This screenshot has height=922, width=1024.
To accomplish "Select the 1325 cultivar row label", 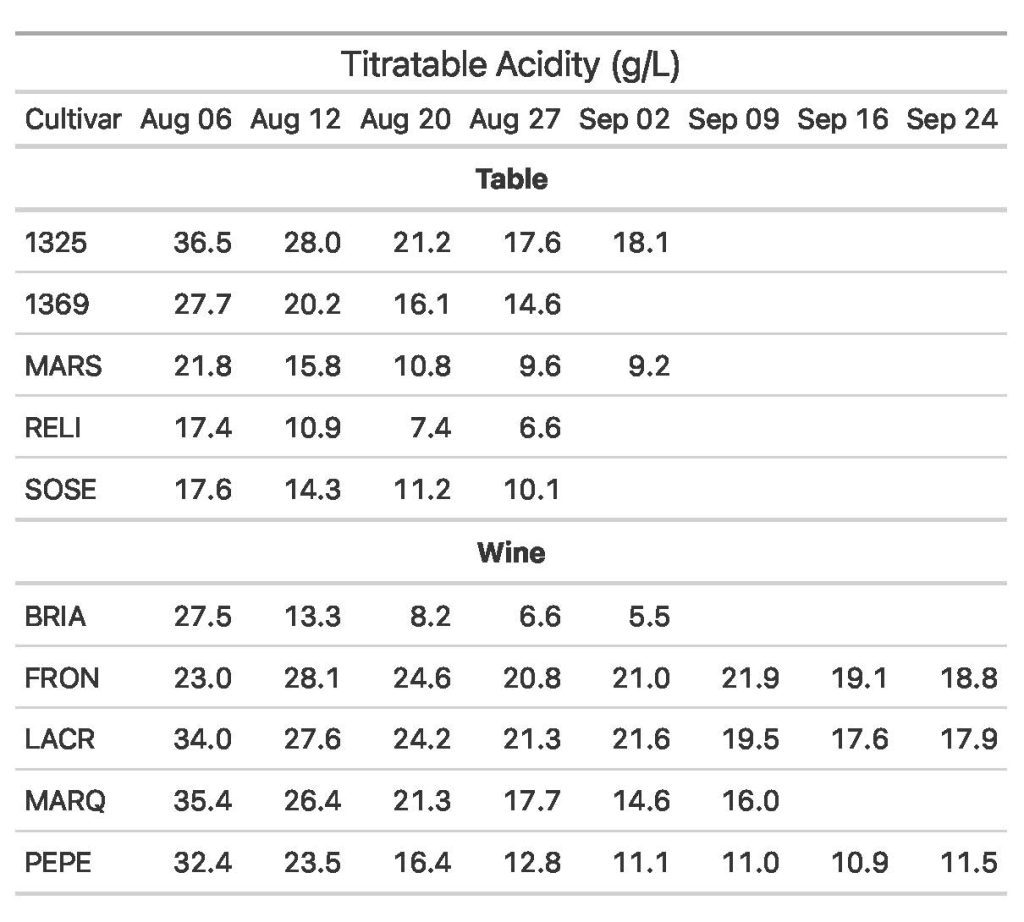I will (56, 243).
